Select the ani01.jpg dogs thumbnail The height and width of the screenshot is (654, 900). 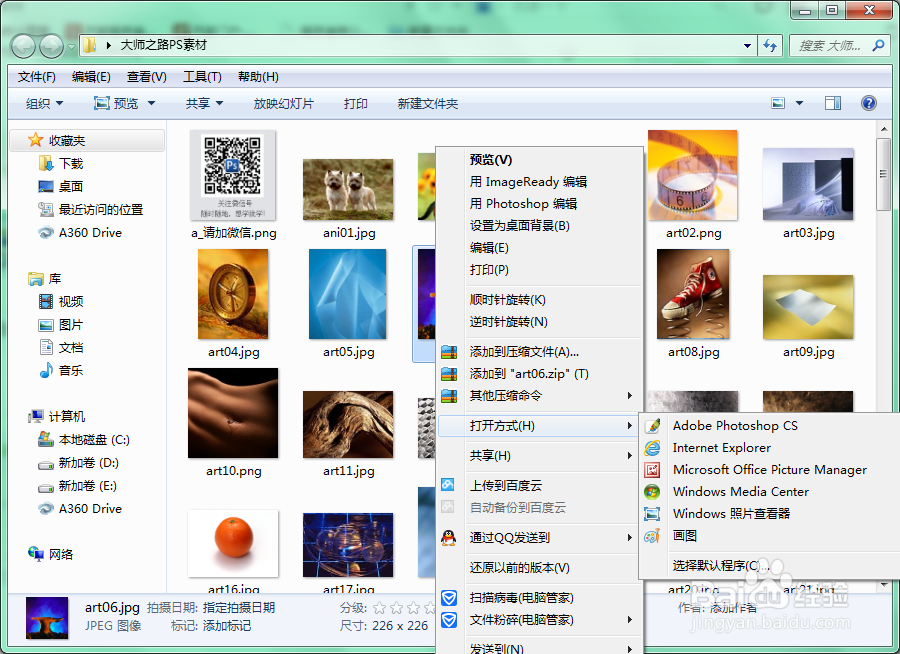(x=348, y=189)
